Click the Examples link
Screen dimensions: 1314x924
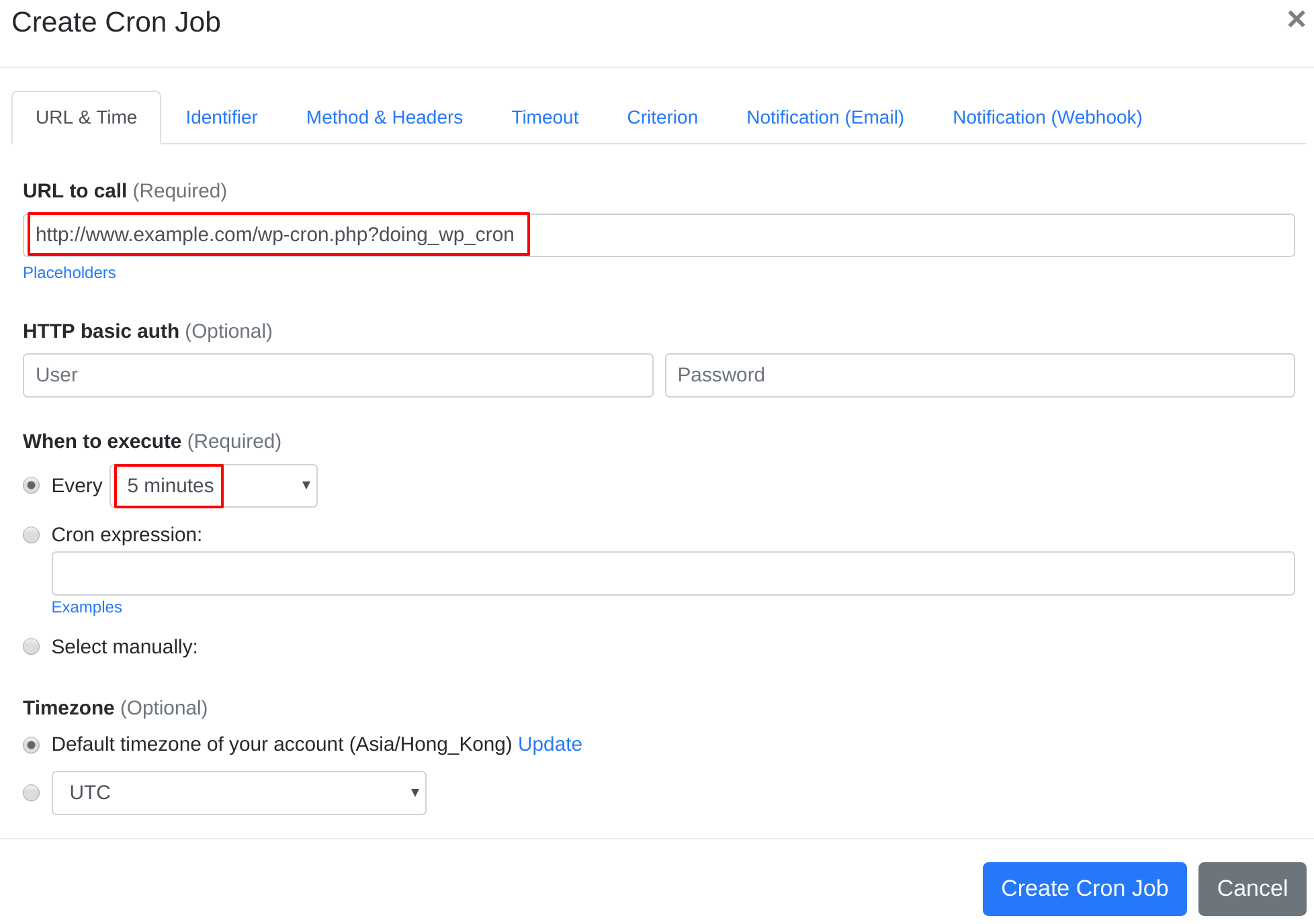point(87,607)
